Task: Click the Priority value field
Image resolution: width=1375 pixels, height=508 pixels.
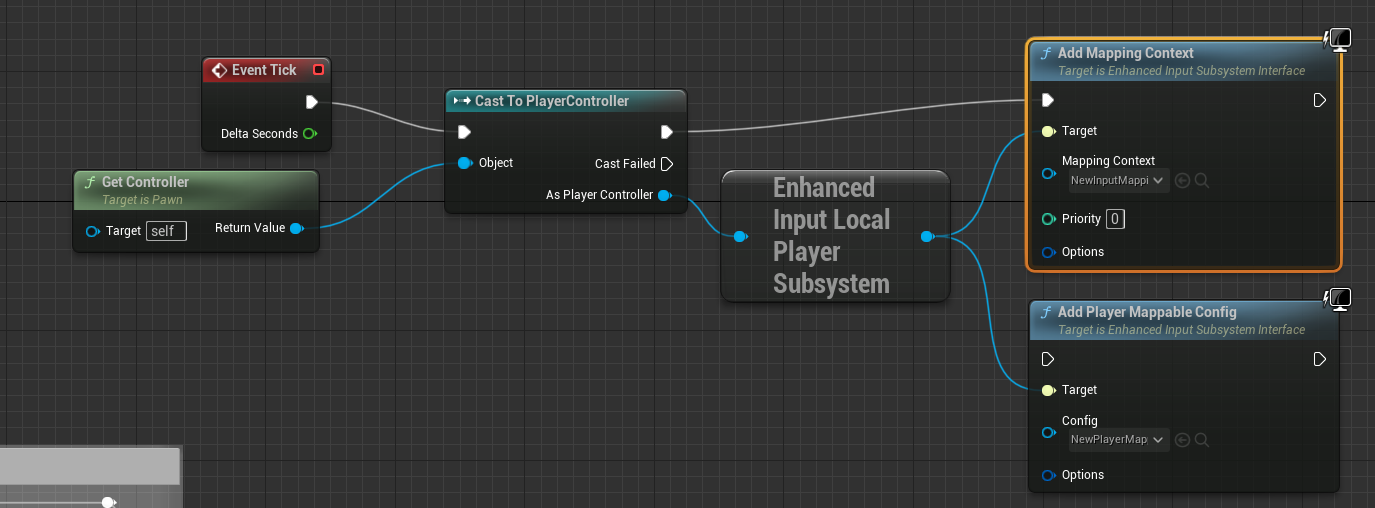Action: click(1115, 219)
